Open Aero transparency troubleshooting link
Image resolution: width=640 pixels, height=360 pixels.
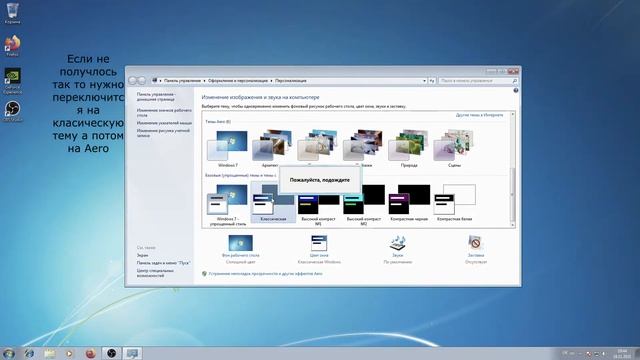(265, 273)
